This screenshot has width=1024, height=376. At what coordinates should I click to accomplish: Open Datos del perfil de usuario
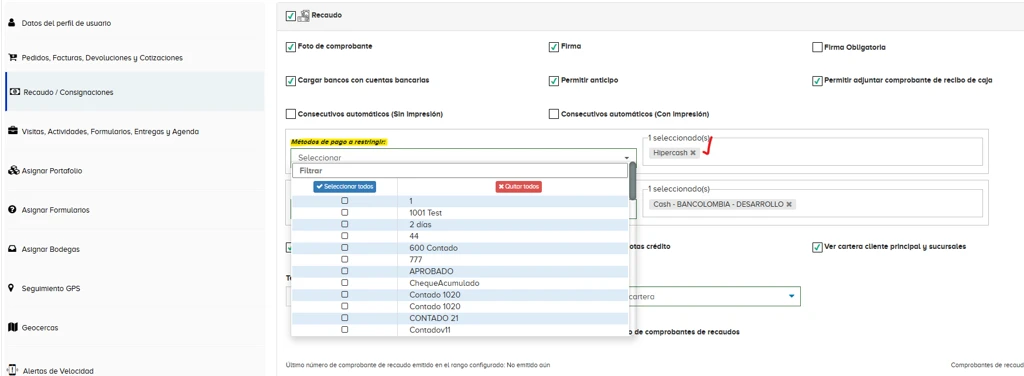67,23
